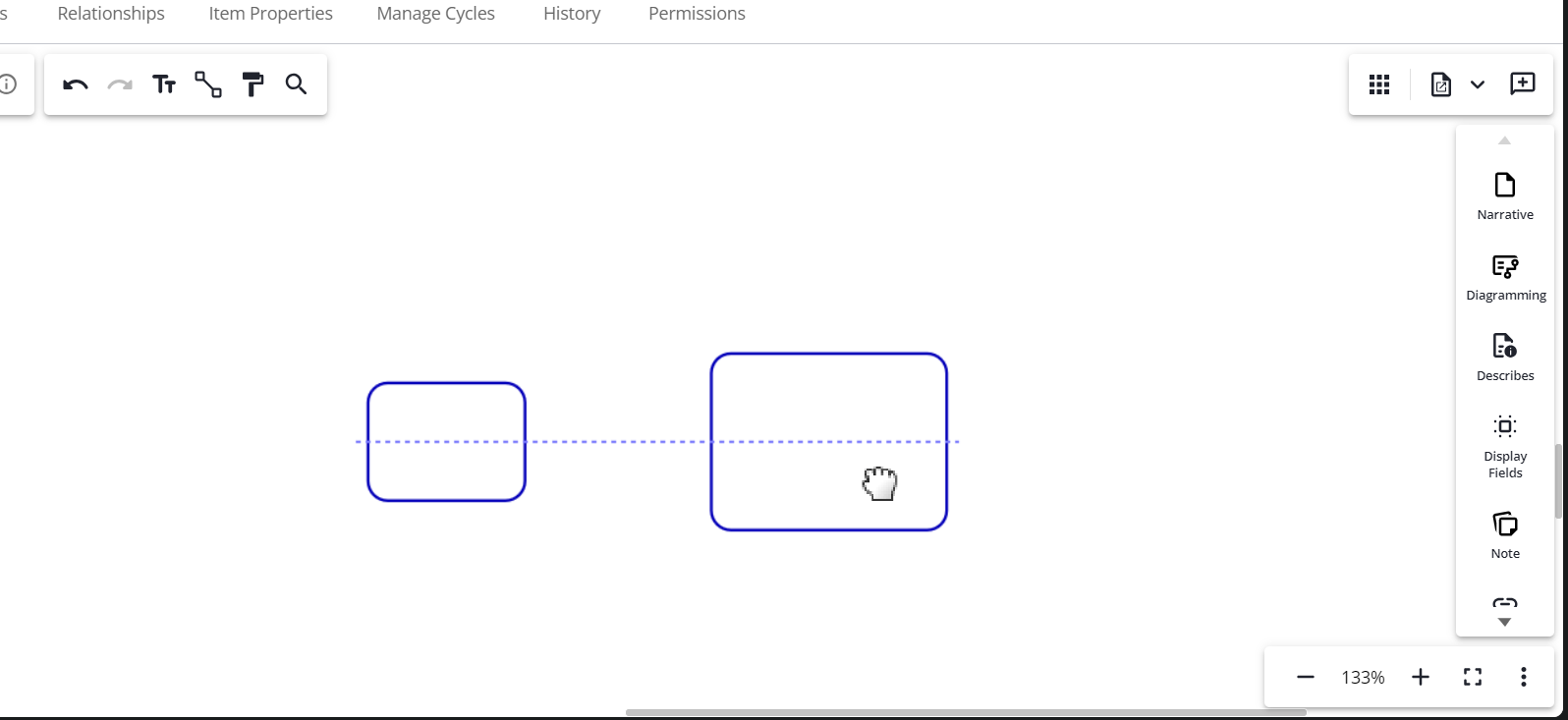The image size is (1568, 720).
Task: Expand the export dropdown chevron
Action: [1477, 85]
